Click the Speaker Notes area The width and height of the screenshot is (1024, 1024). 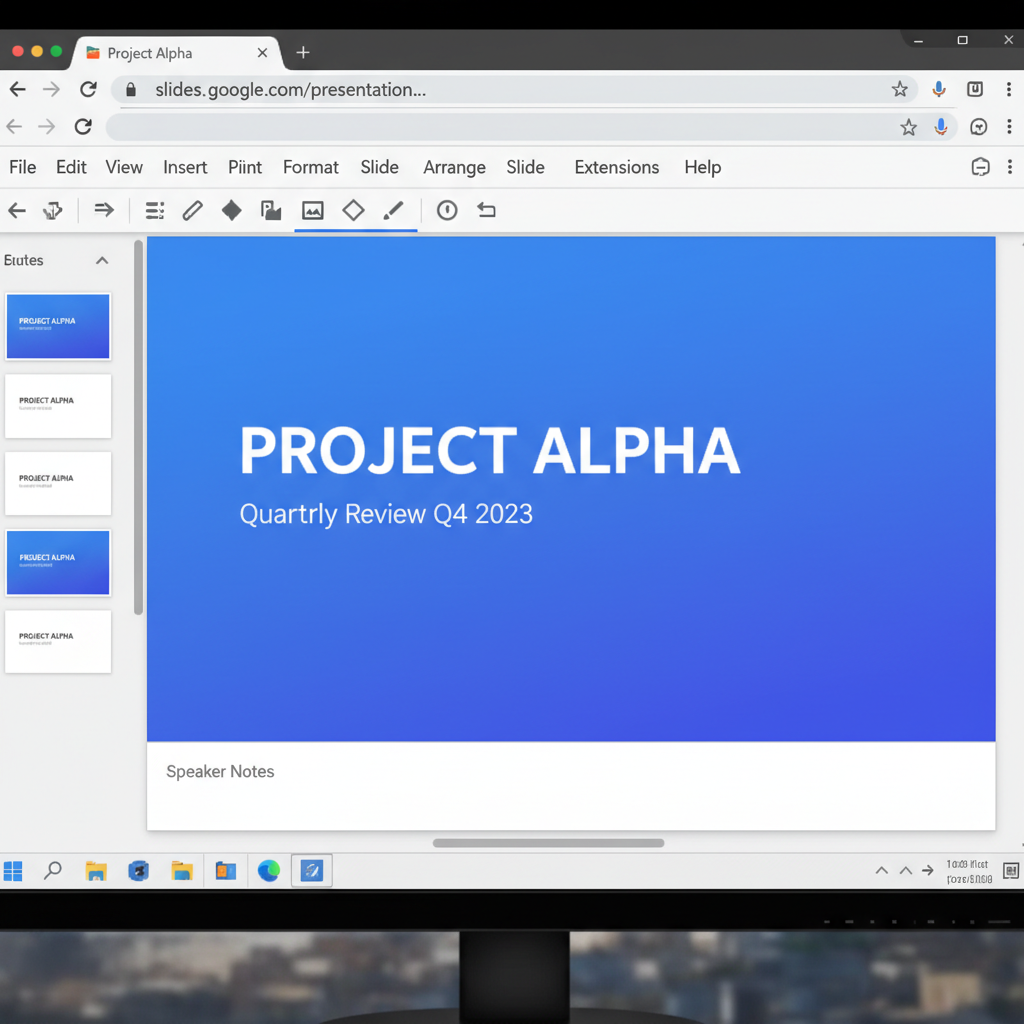400,785
